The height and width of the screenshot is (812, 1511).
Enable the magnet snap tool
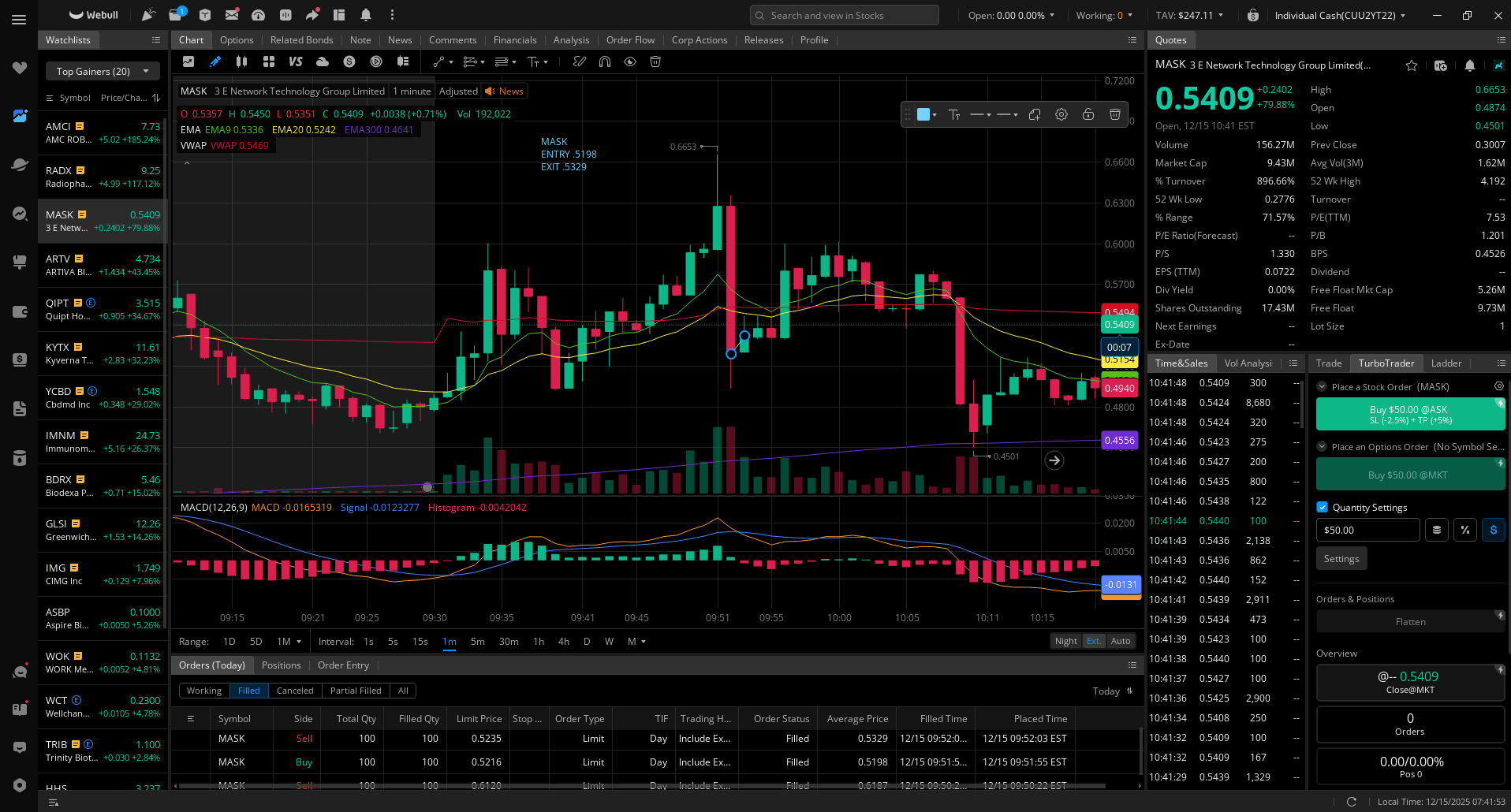[605, 61]
